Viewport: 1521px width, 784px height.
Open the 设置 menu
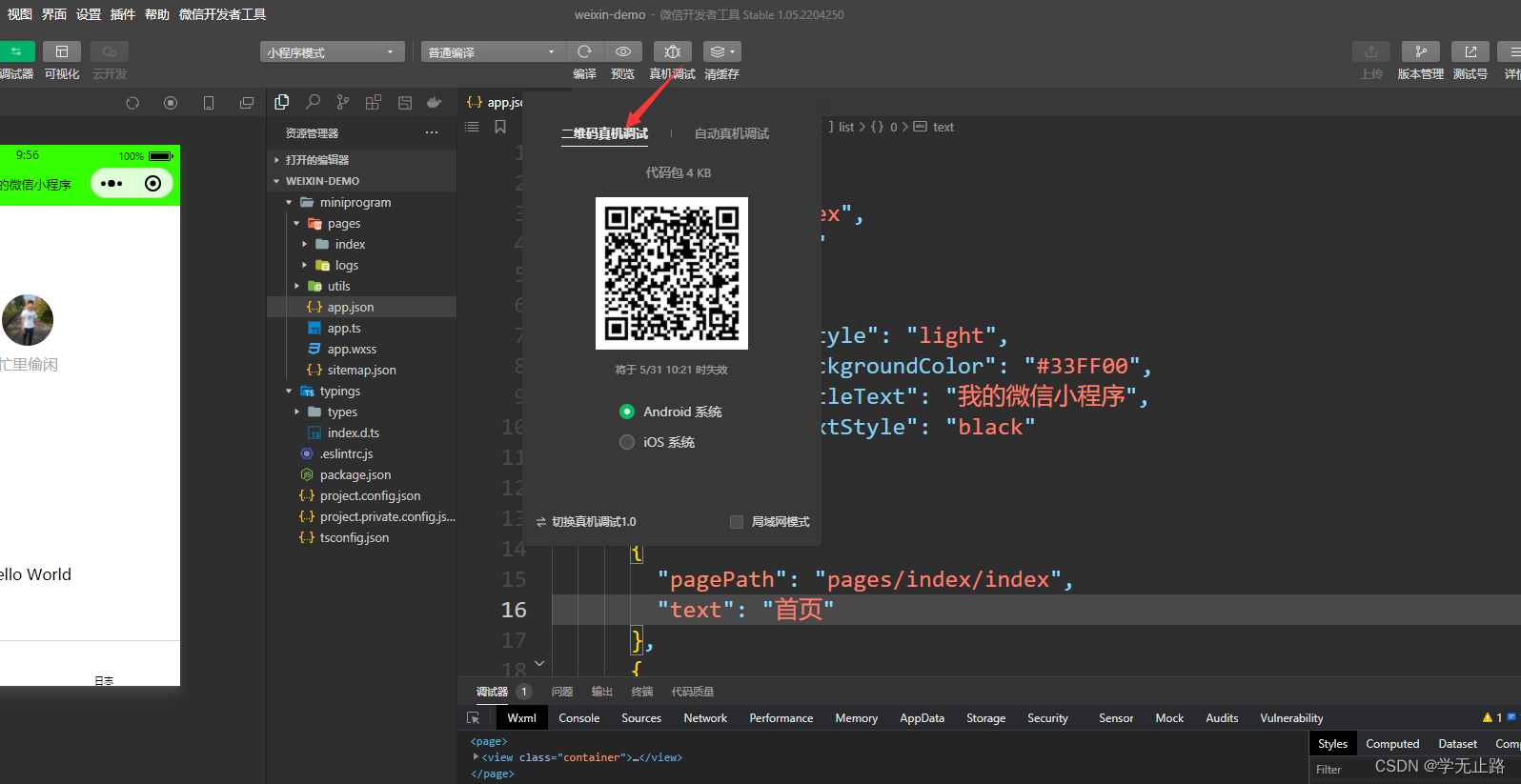(x=89, y=14)
